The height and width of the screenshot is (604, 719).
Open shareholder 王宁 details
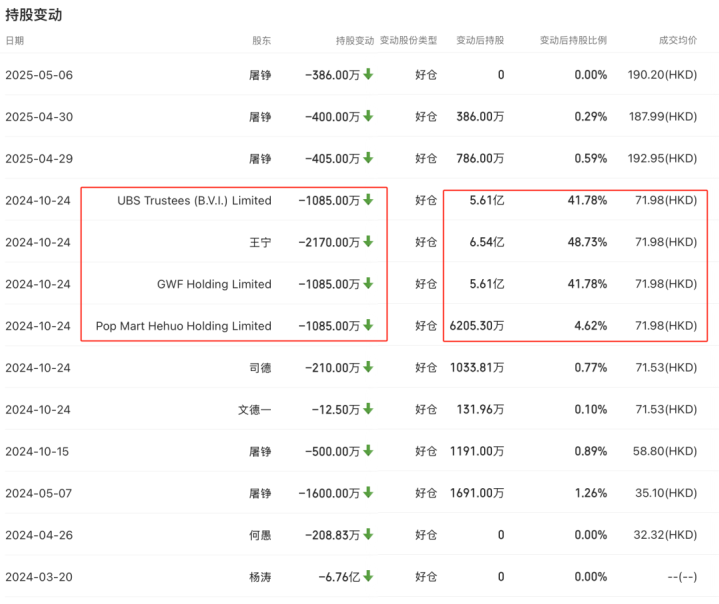260,242
